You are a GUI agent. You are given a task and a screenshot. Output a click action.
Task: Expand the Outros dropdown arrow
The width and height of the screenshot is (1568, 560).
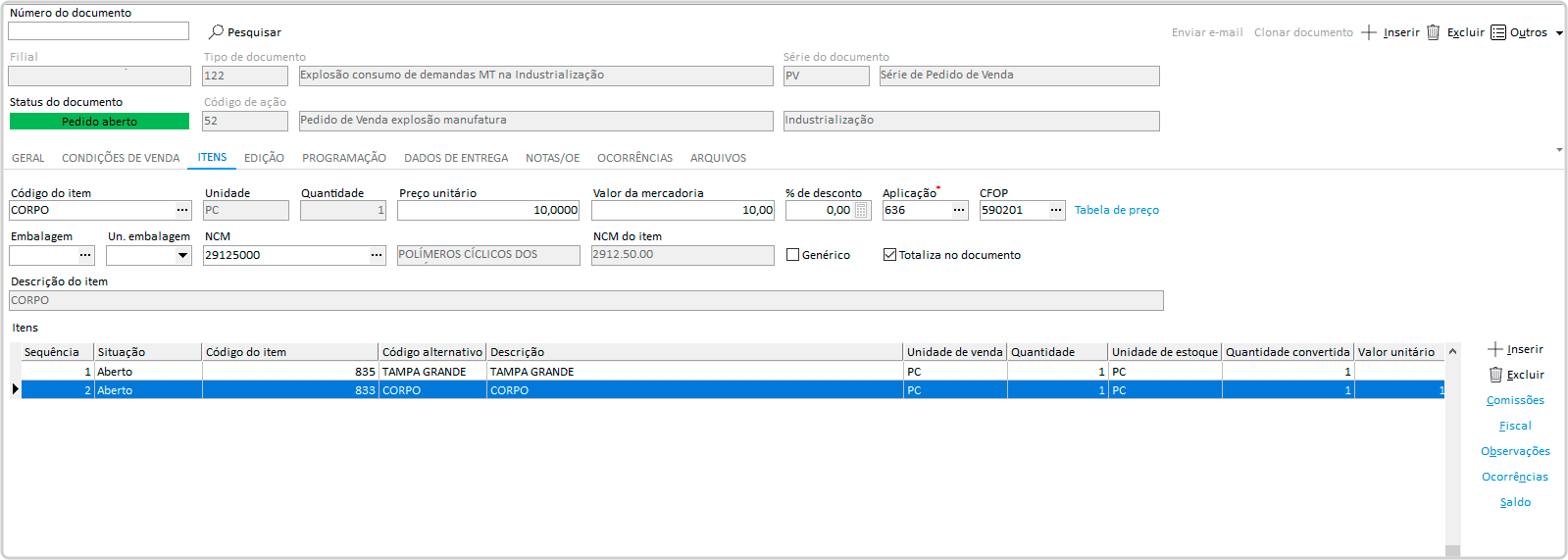click(x=1559, y=33)
